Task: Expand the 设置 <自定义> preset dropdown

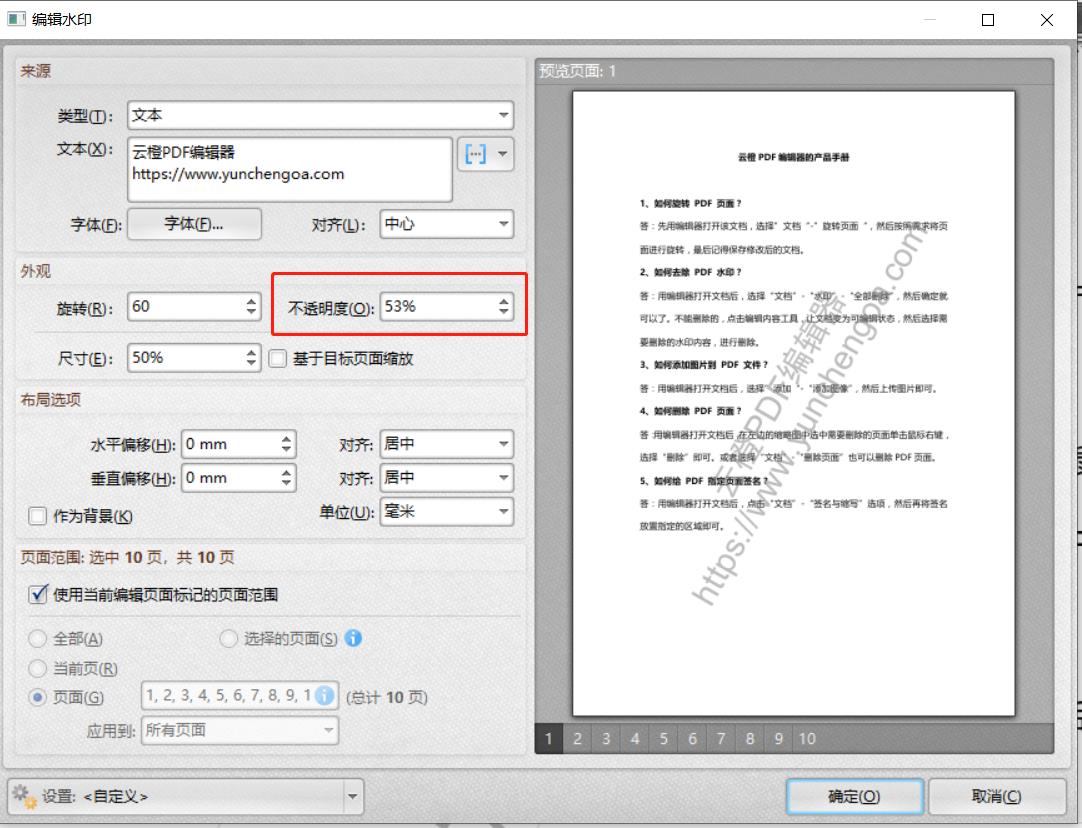Action: (353, 796)
